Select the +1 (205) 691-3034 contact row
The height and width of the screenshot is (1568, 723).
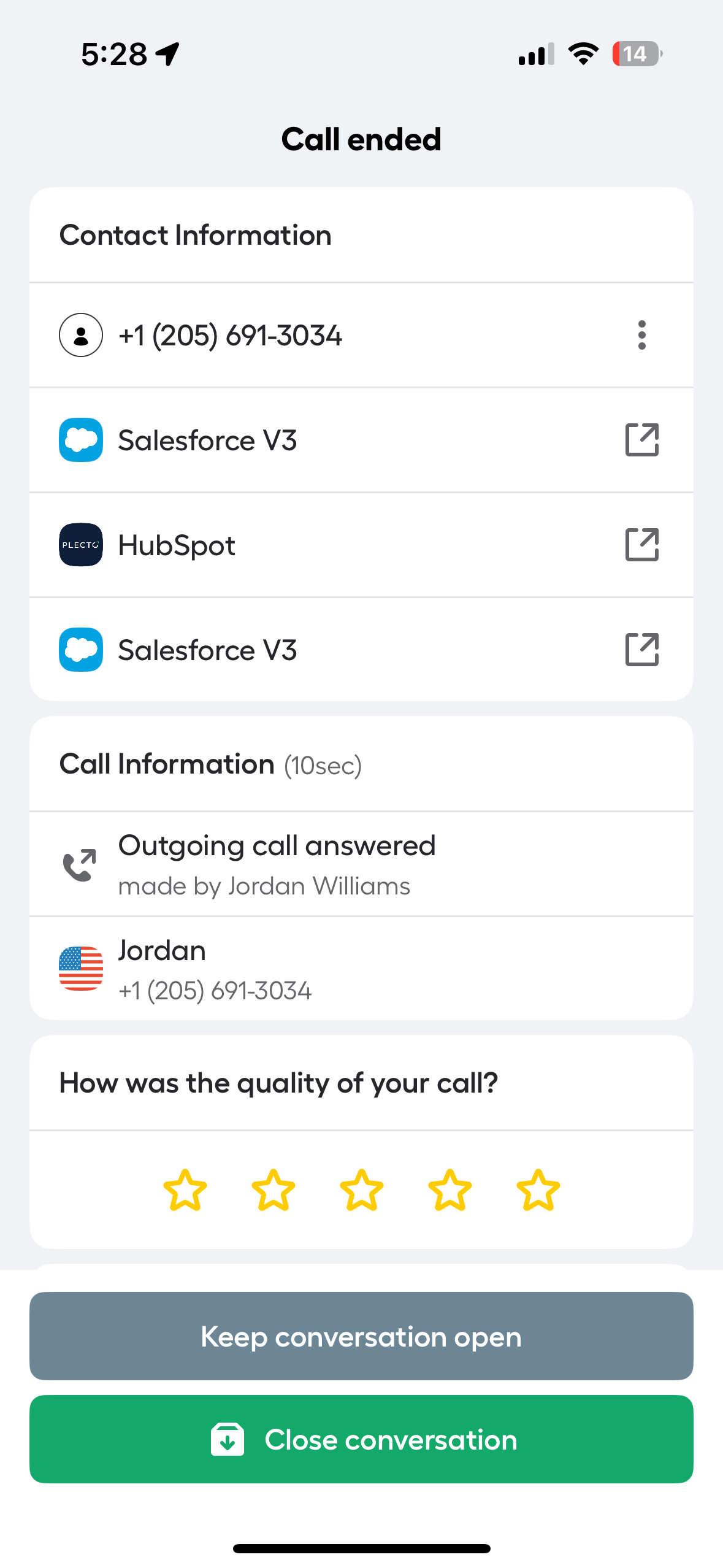click(361, 335)
